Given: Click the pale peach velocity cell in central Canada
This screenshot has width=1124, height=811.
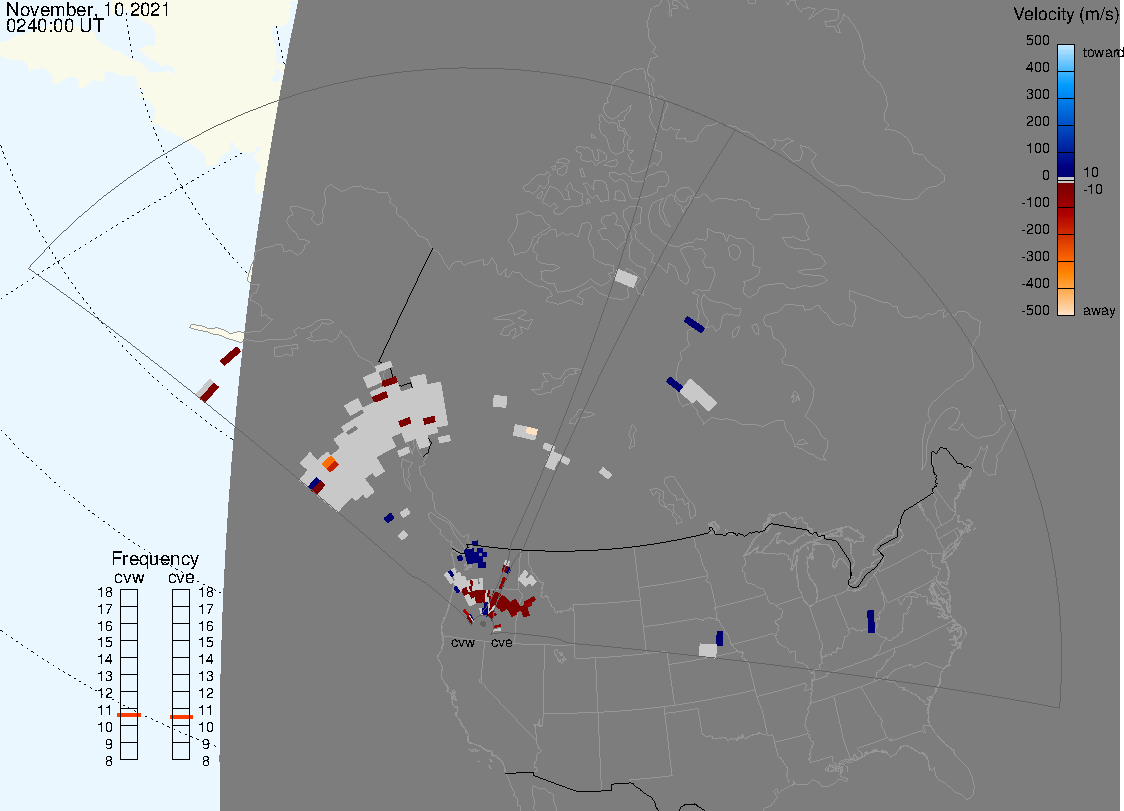Looking at the screenshot, I should [x=531, y=431].
